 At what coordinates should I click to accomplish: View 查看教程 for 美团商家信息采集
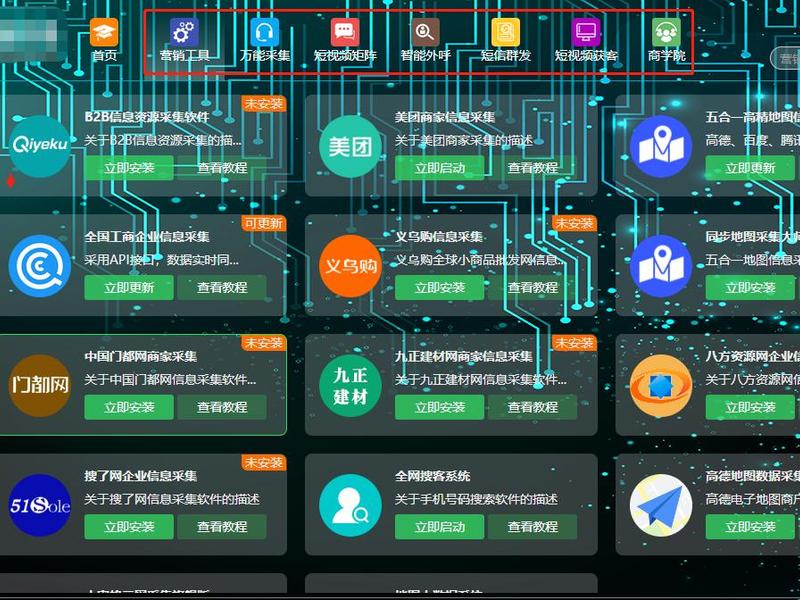(533, 168)
